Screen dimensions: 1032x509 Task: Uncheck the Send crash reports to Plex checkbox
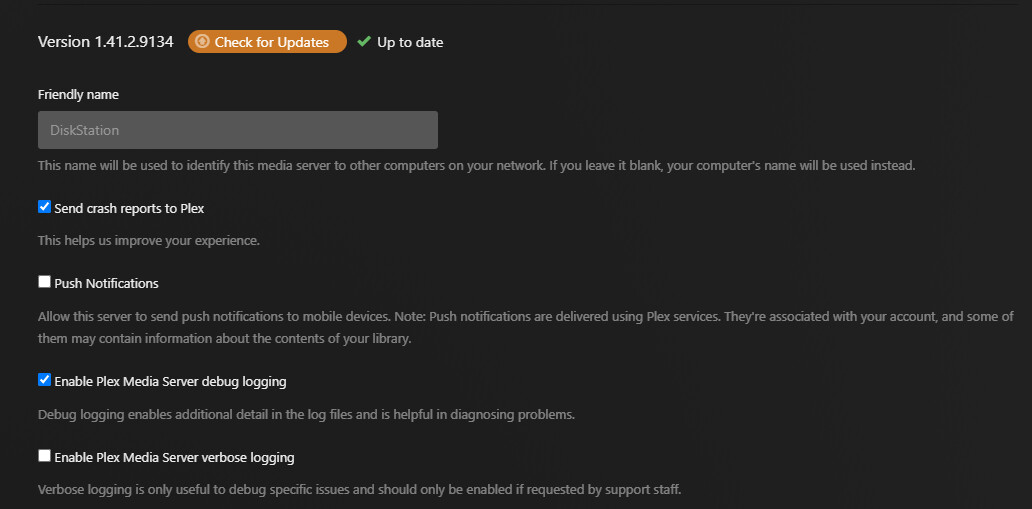click(x=44, y=207)
